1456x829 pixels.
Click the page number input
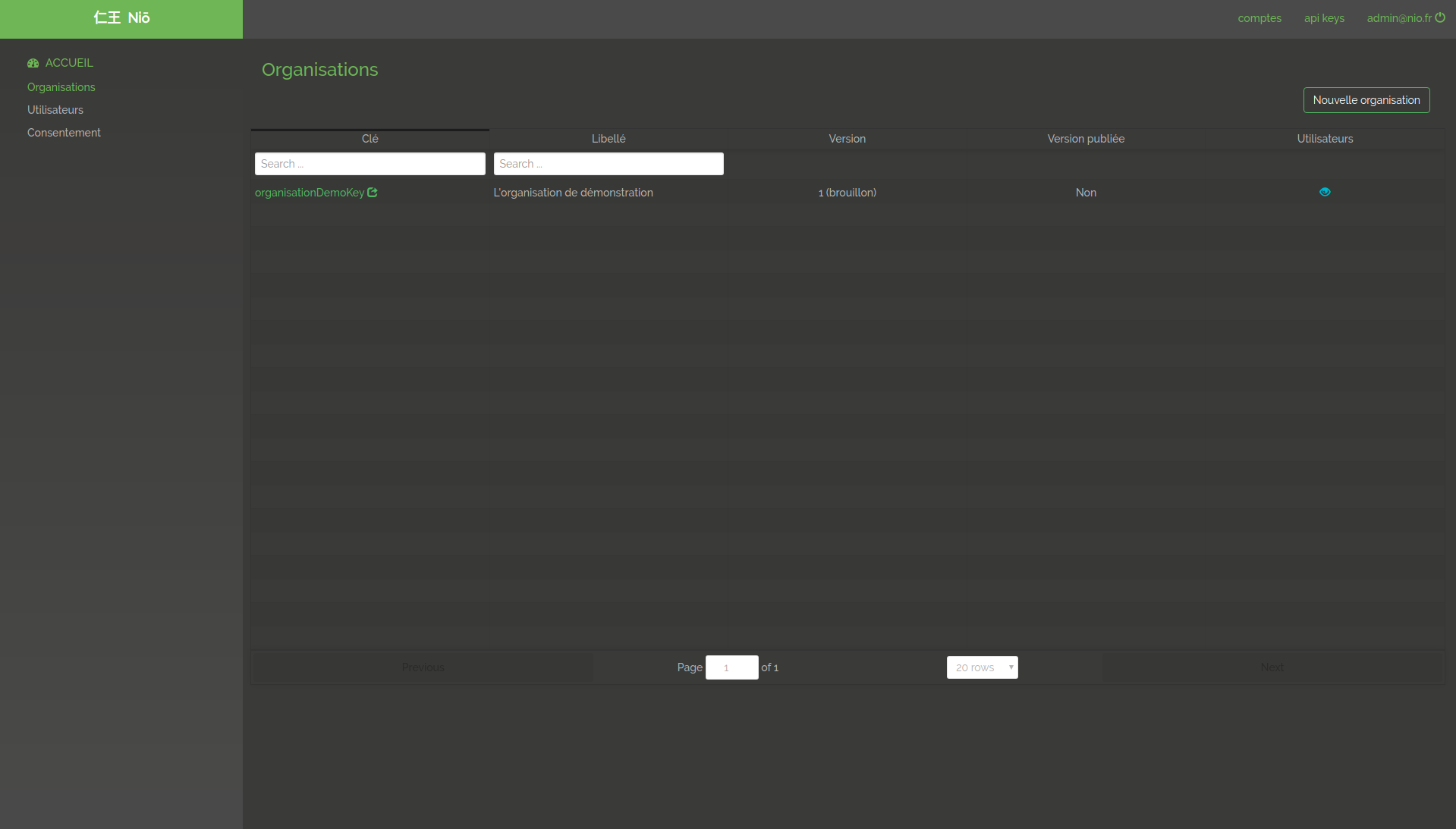[x=731, y=667]
